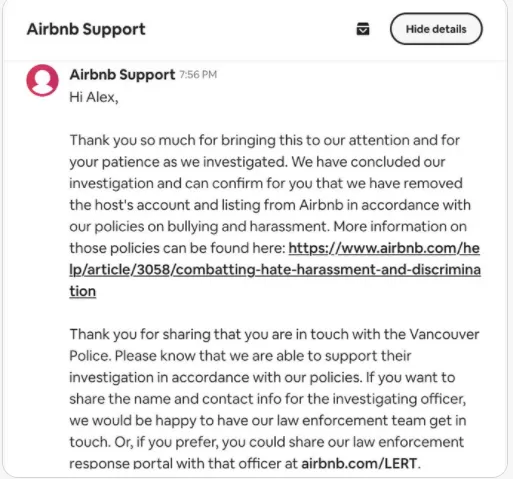Click the Airbnb Support conversation title

pos(86,29)
